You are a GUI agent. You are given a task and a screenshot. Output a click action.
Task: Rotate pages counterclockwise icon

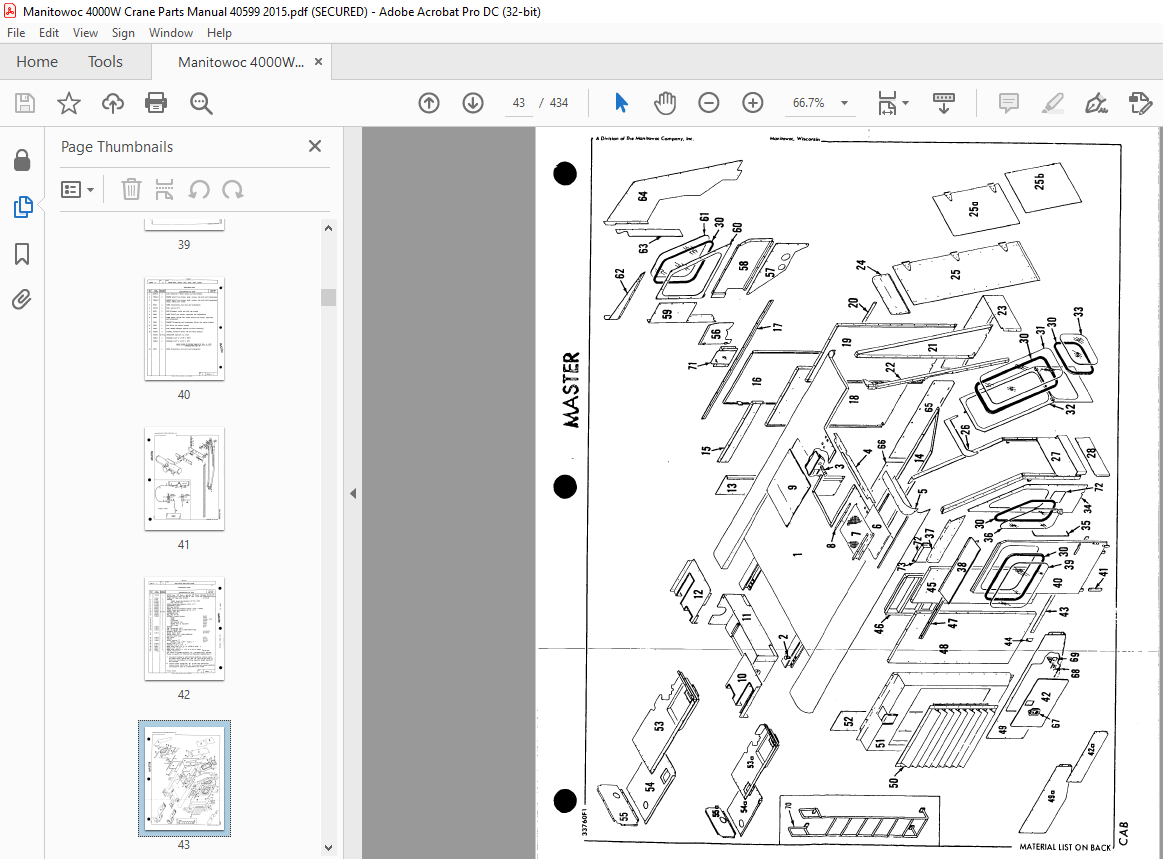198,190
